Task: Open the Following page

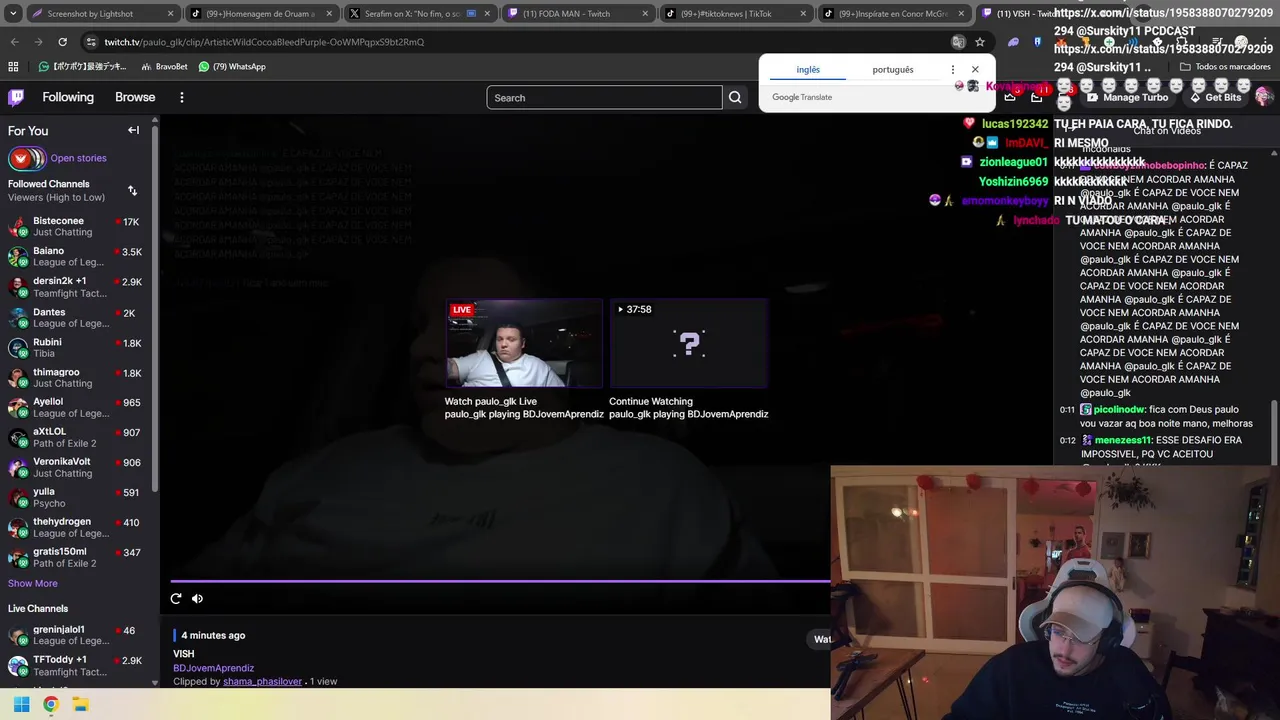Action: (68, 97)
